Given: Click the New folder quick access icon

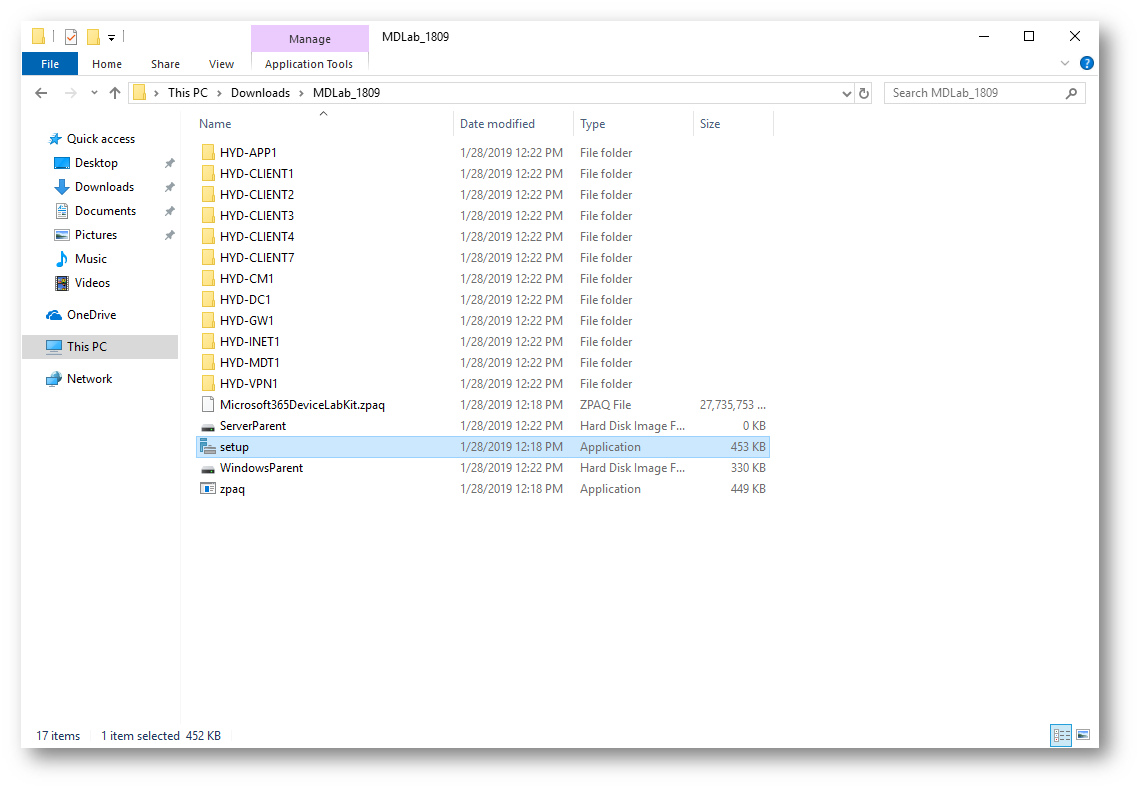Looking at the screenshot, I should [x=93, y=36].
